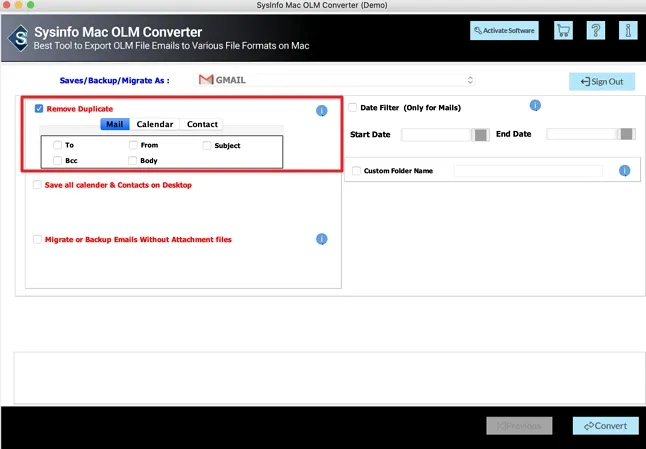Check Migrate or Backup Emails Without Attachment
This screenshot has width=646, height=449.
37,239
